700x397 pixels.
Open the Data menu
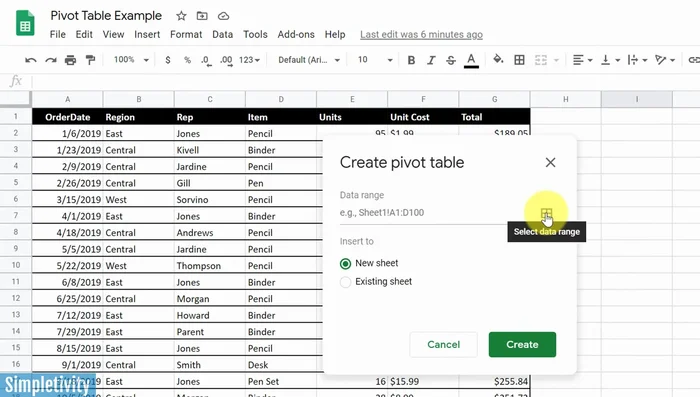click(222, 34)
